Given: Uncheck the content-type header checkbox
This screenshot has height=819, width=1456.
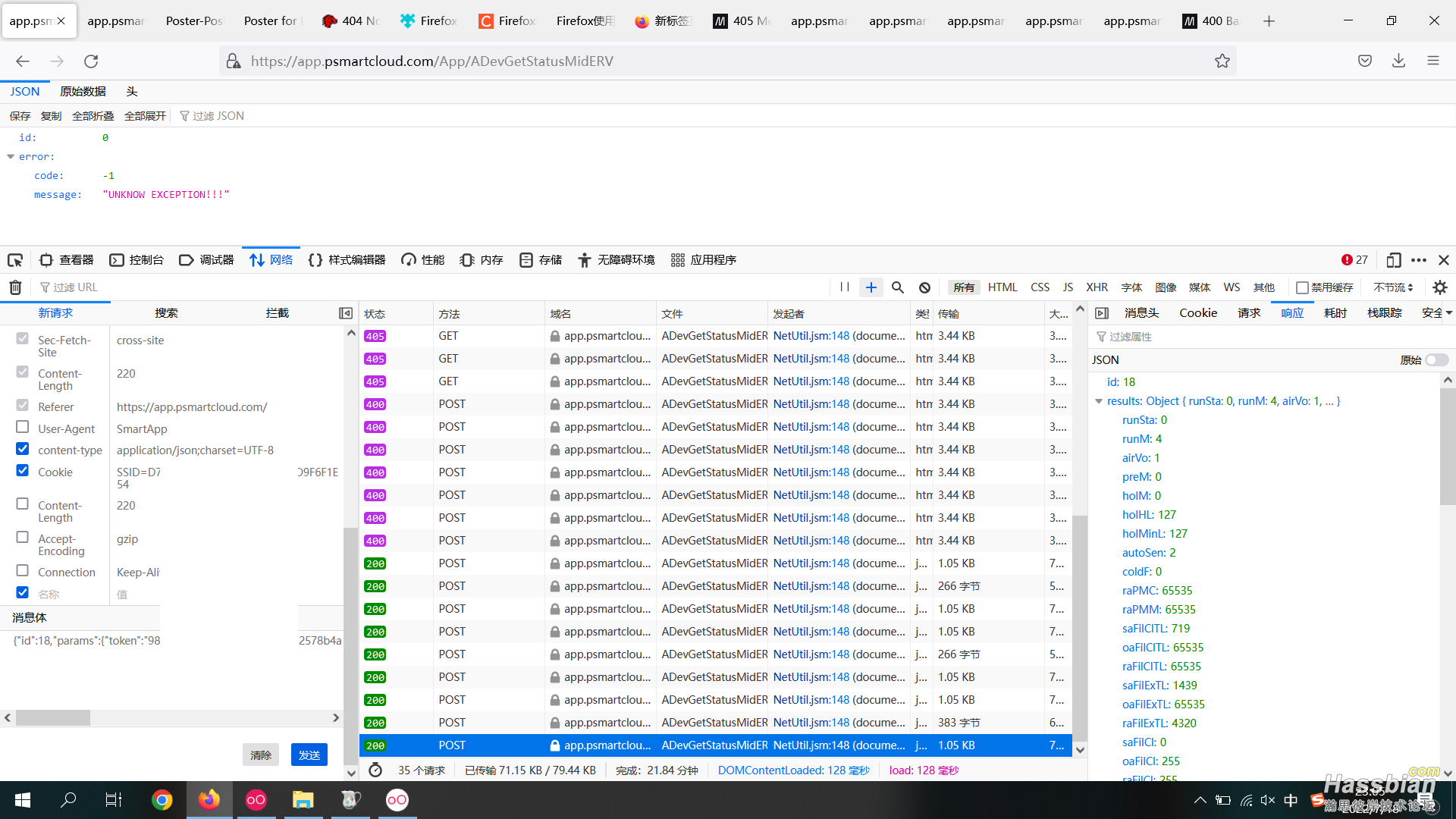Looking at the screenshot, I should coord(23,449).
